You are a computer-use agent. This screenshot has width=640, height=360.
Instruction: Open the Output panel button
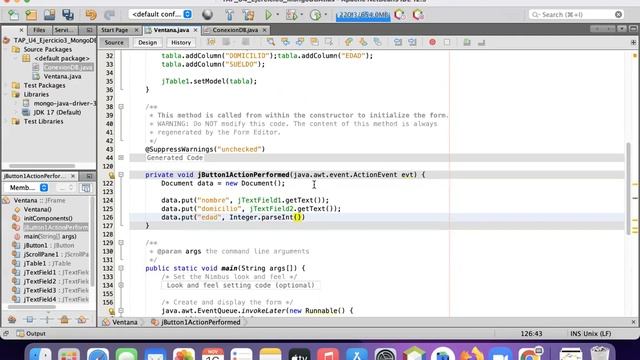(x=31, y=334)
